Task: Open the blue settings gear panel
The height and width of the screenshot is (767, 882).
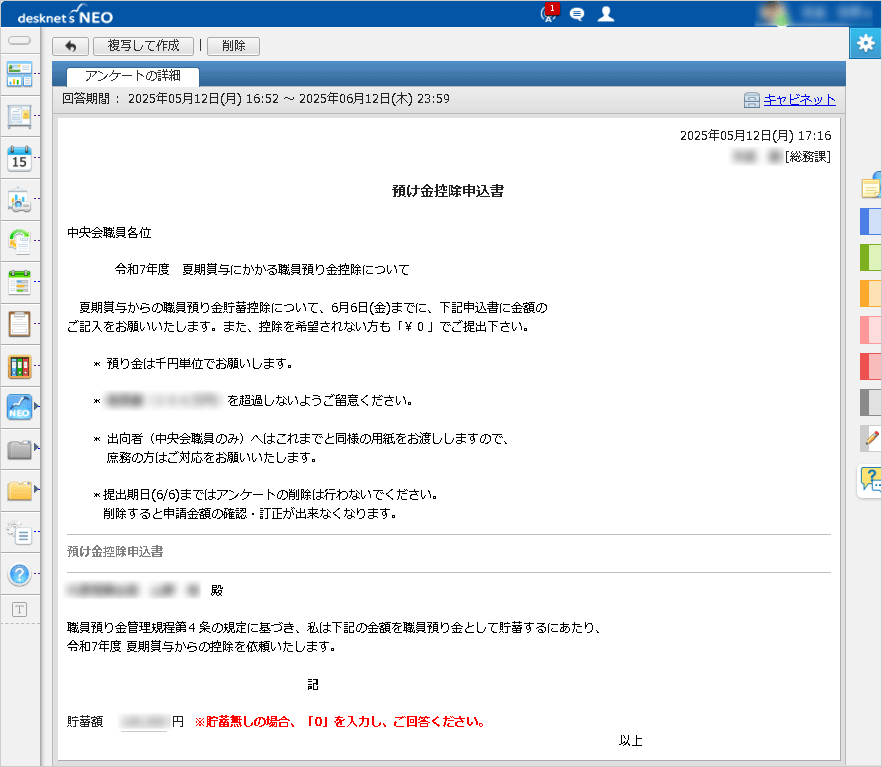Action: [x=866, y=43]
